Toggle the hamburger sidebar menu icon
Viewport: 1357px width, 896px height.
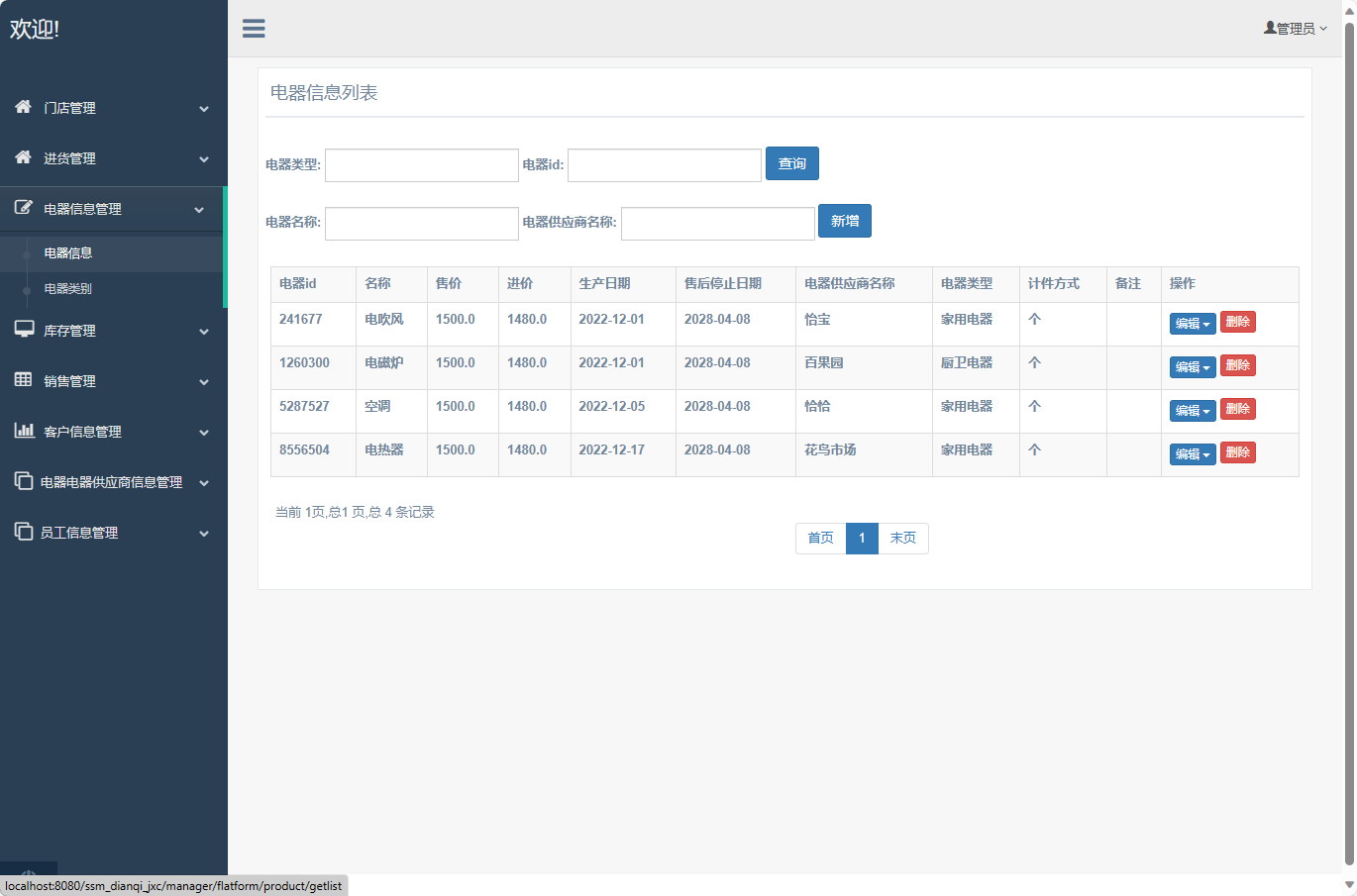254,29
